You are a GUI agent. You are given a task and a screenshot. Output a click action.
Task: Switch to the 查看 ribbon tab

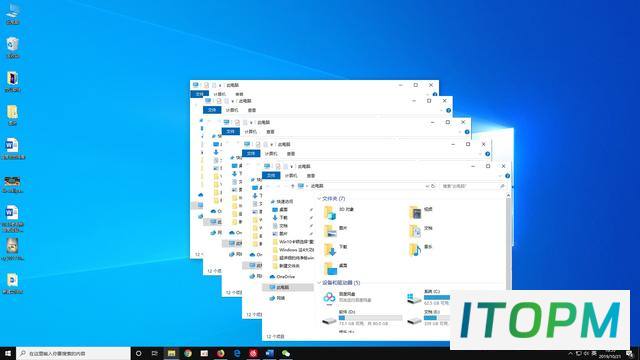click(x=311, y=176)
